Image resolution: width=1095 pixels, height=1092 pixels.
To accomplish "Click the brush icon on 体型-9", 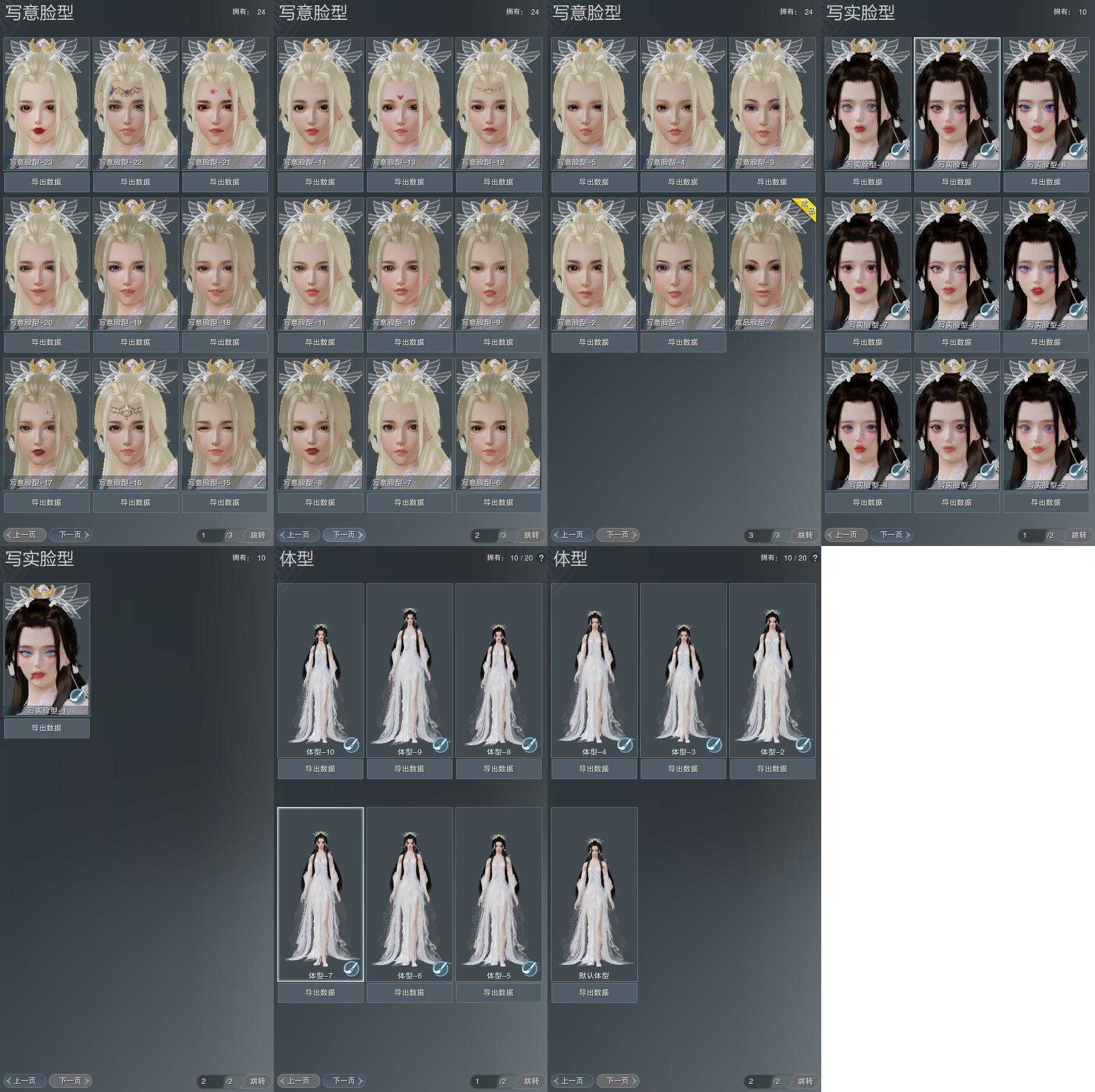I will coord(440,744).
